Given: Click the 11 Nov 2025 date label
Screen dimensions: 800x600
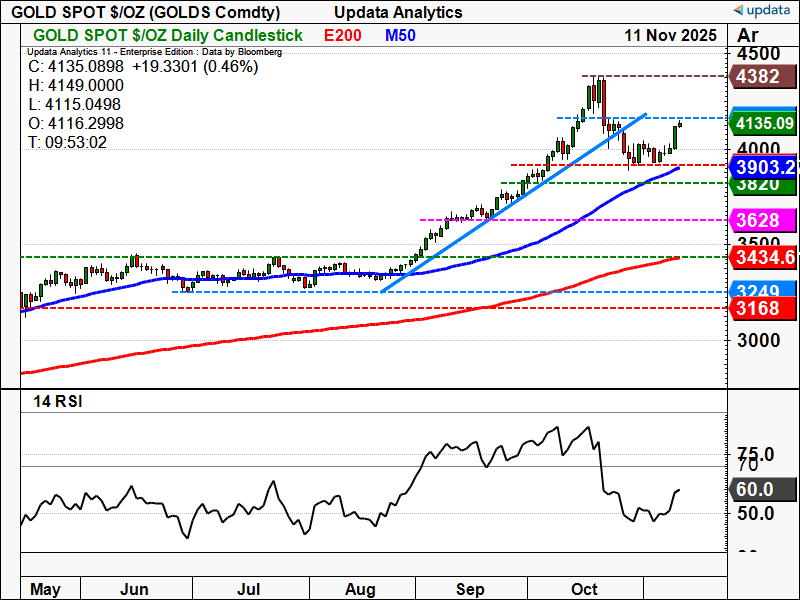Looking at the screenshot, I should (670, 35).
